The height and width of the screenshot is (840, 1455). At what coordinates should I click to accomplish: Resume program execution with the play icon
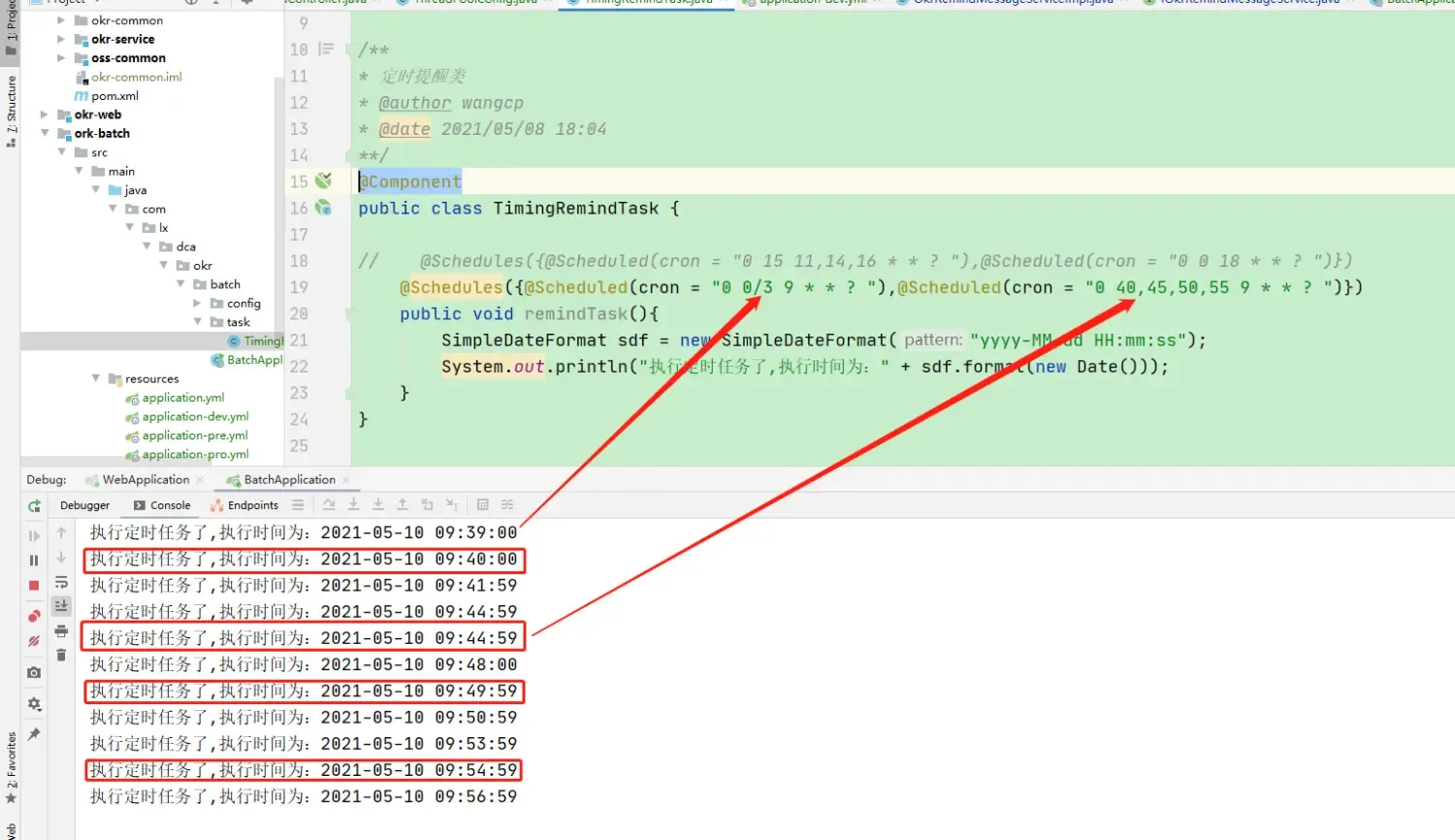pos(33,534)
